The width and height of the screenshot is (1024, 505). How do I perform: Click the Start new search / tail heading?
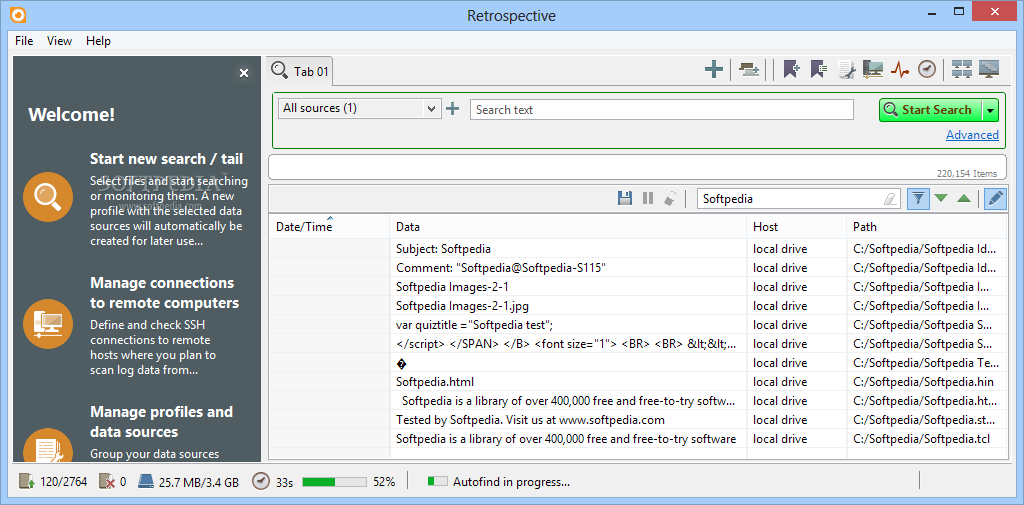coord(167,159)
